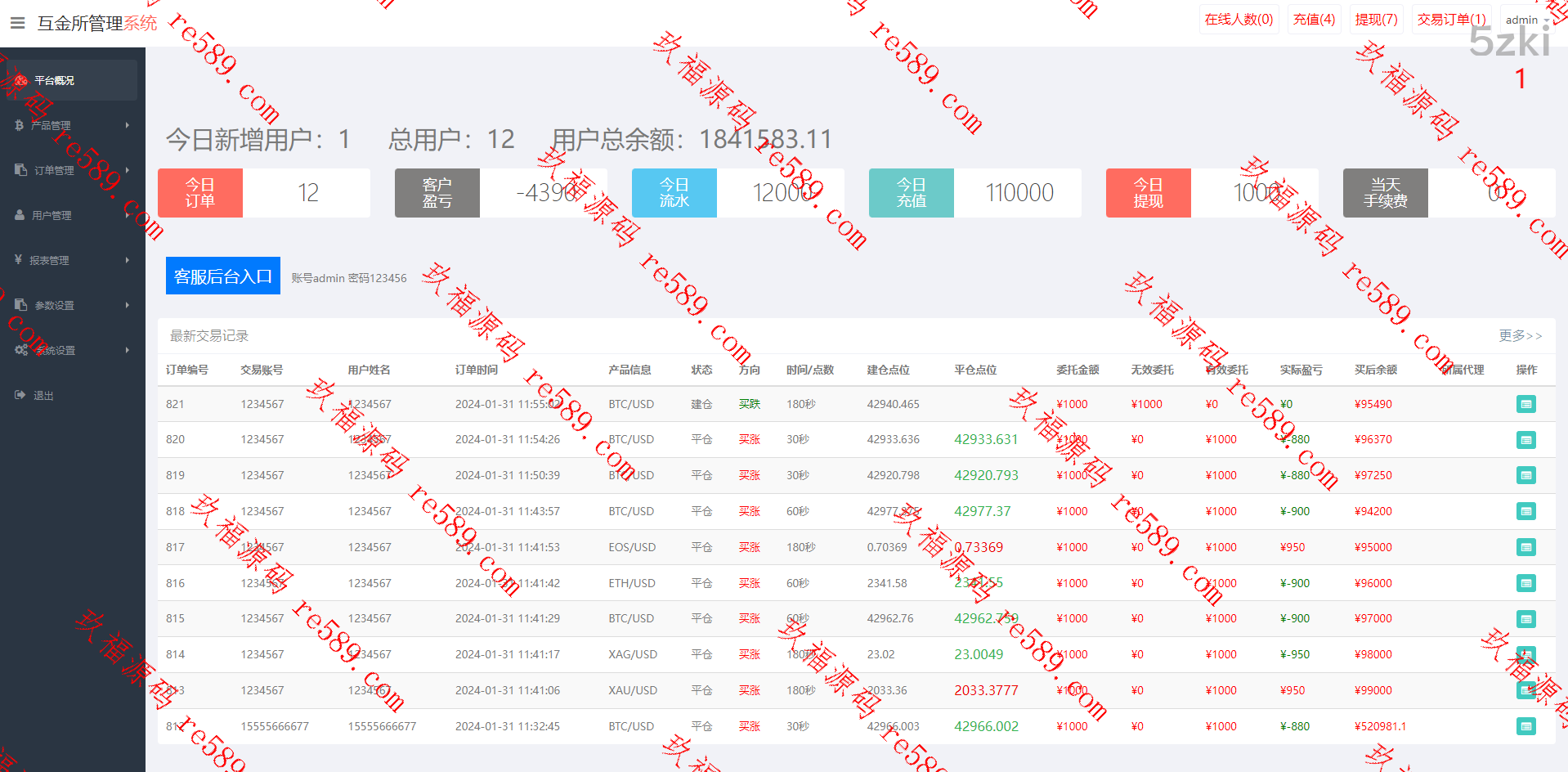Click action icon for order 819

point(1525,475)
